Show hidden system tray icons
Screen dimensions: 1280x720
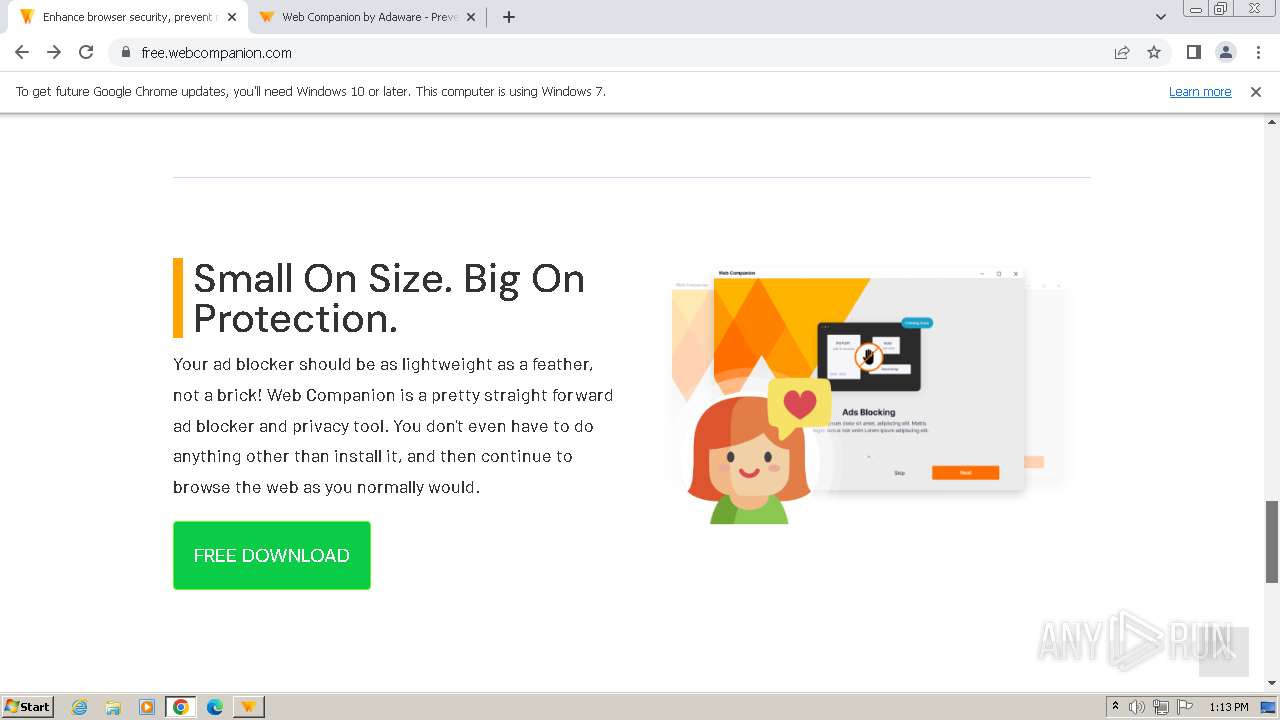[1115, 707]
